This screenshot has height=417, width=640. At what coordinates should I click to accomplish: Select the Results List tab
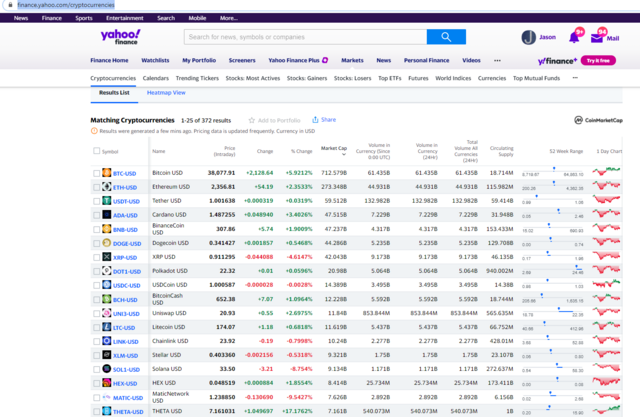click(x=114, y=93)
